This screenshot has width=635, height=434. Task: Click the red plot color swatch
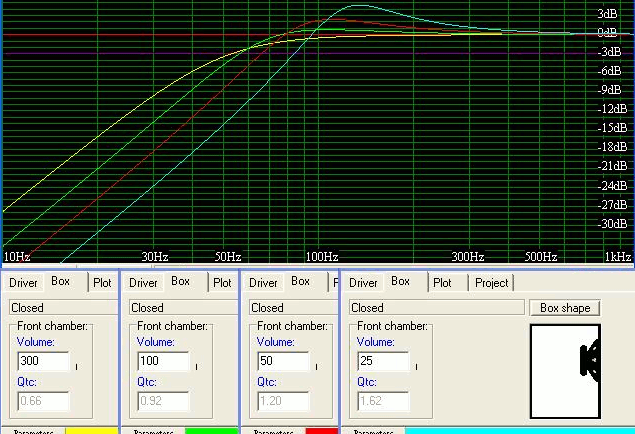(322, 431)
